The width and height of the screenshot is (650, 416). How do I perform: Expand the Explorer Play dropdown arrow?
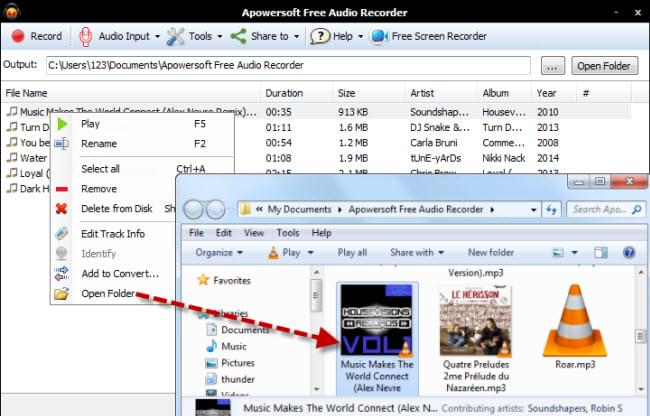[310, 253]
